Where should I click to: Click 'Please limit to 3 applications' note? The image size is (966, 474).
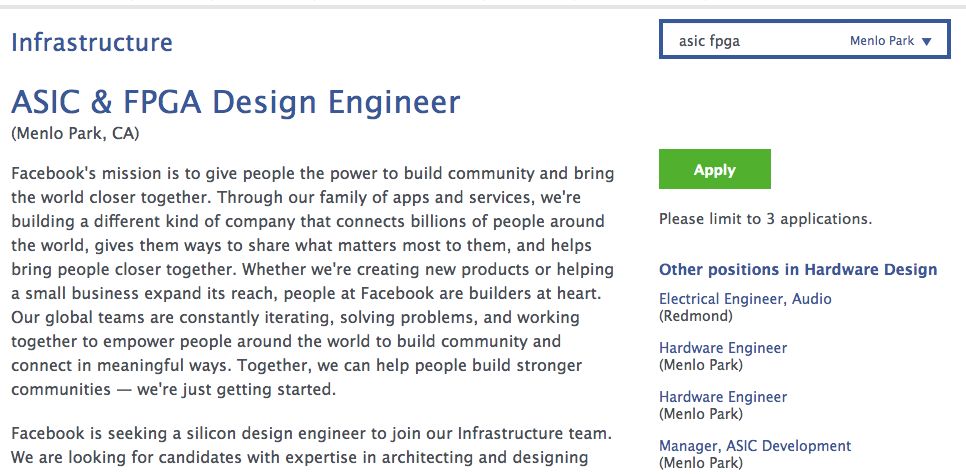point(765,219)
